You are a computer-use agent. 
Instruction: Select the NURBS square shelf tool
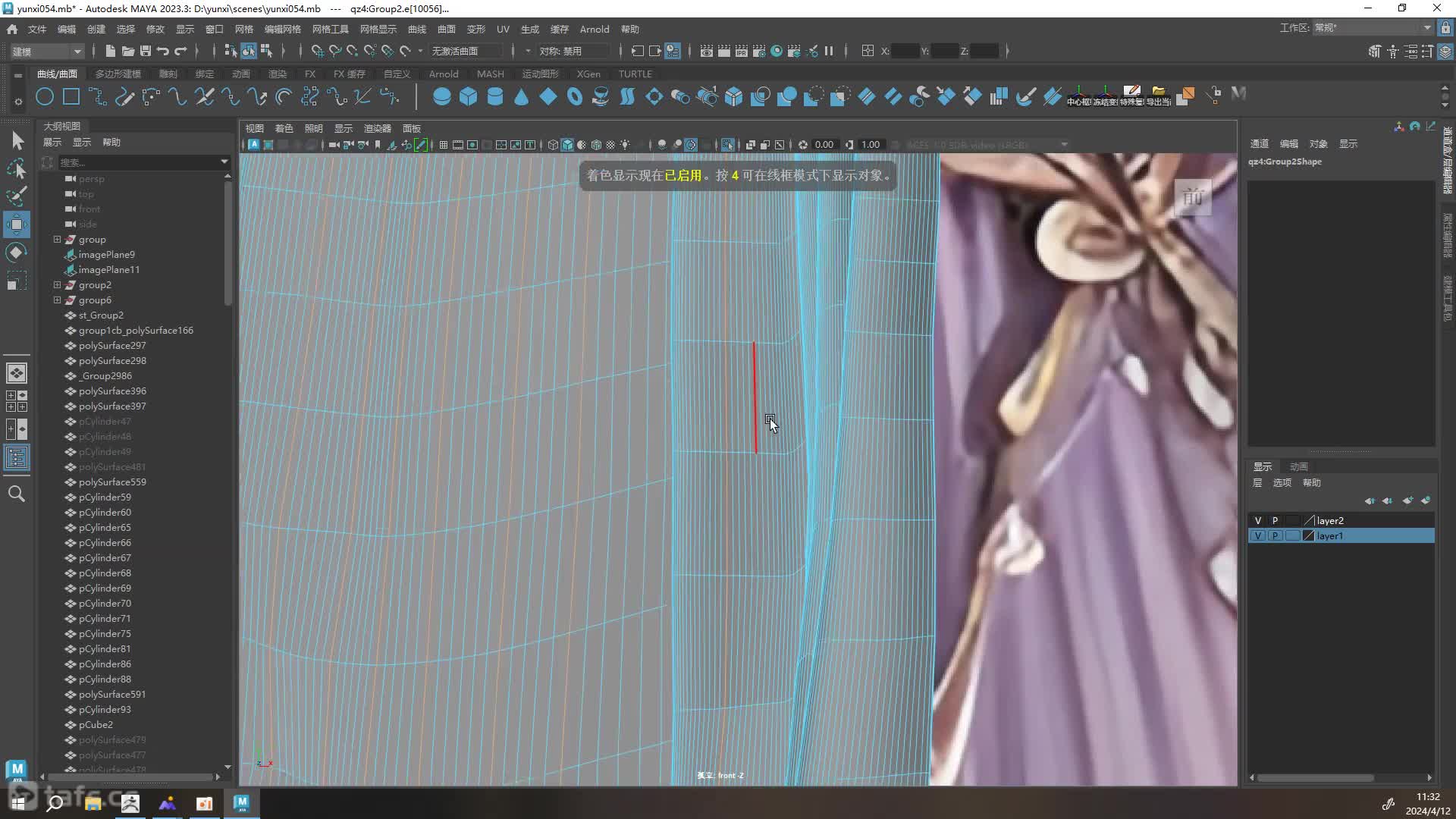pos(71,96)
